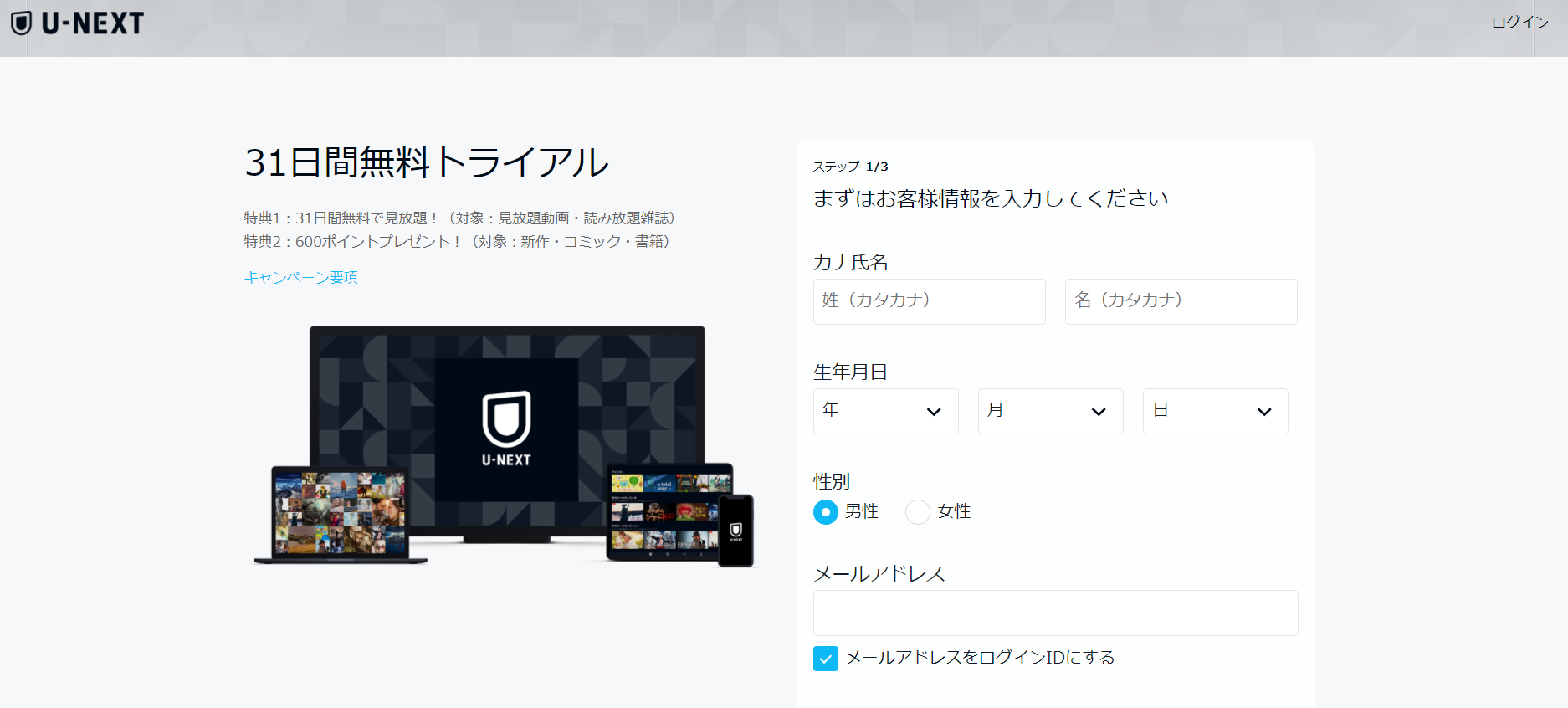Screen dimensions: 1568x708
Task: Open the キャンペーン要項 link
Action: 300,277
